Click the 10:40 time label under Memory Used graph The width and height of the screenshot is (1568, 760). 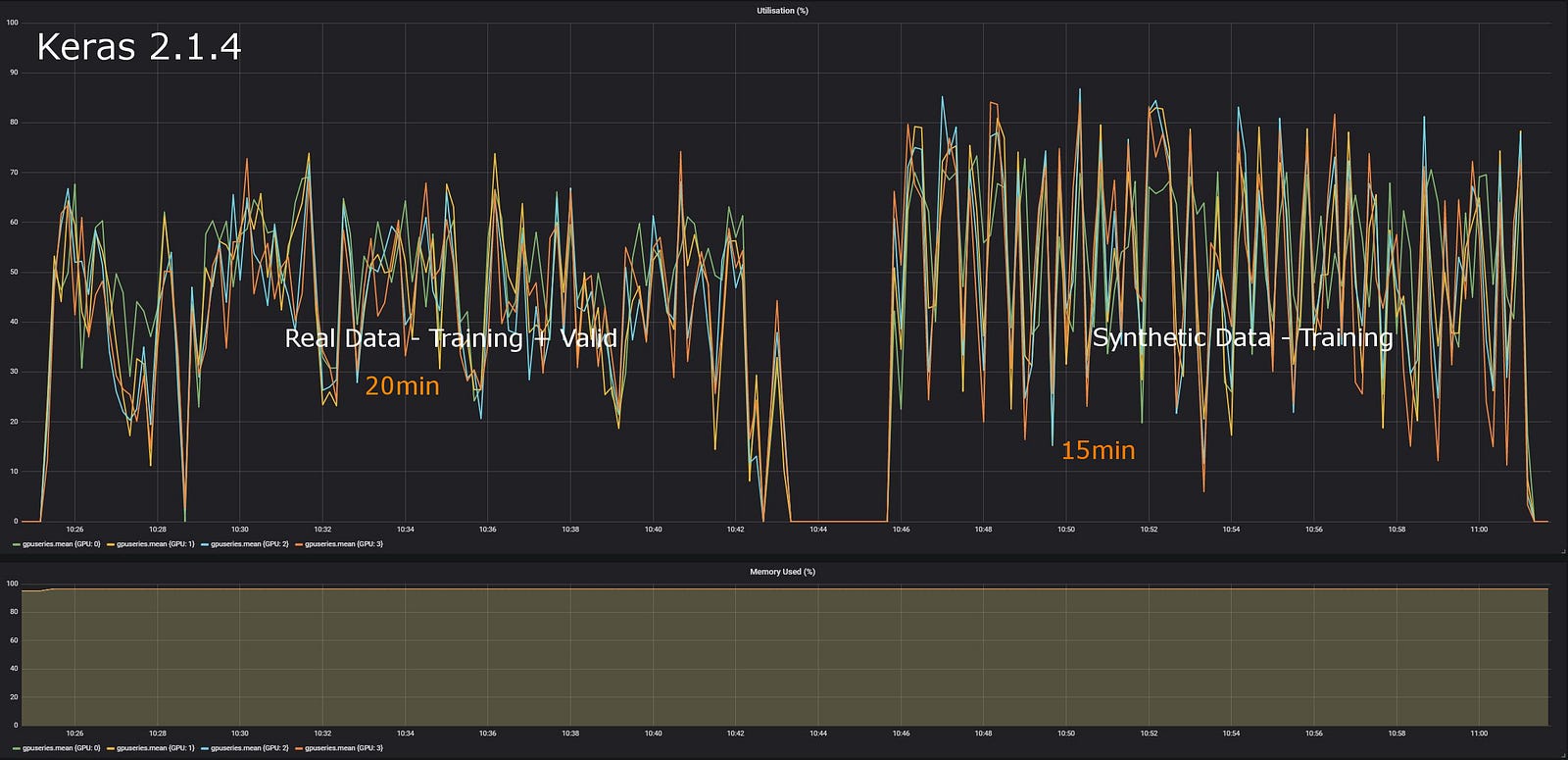pyautogui.click(x=654, y=734)
